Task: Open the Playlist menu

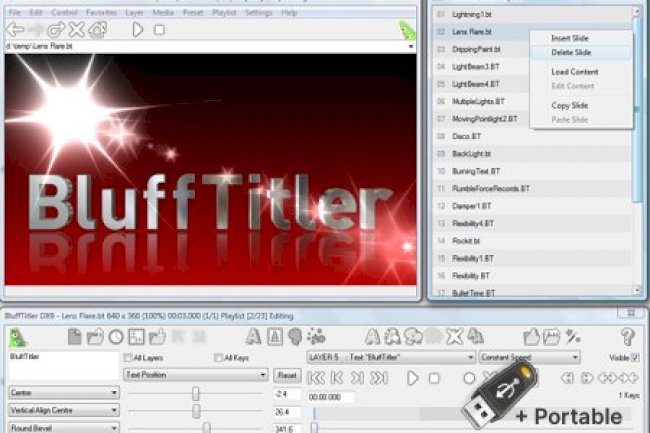Action: (224, 12)
